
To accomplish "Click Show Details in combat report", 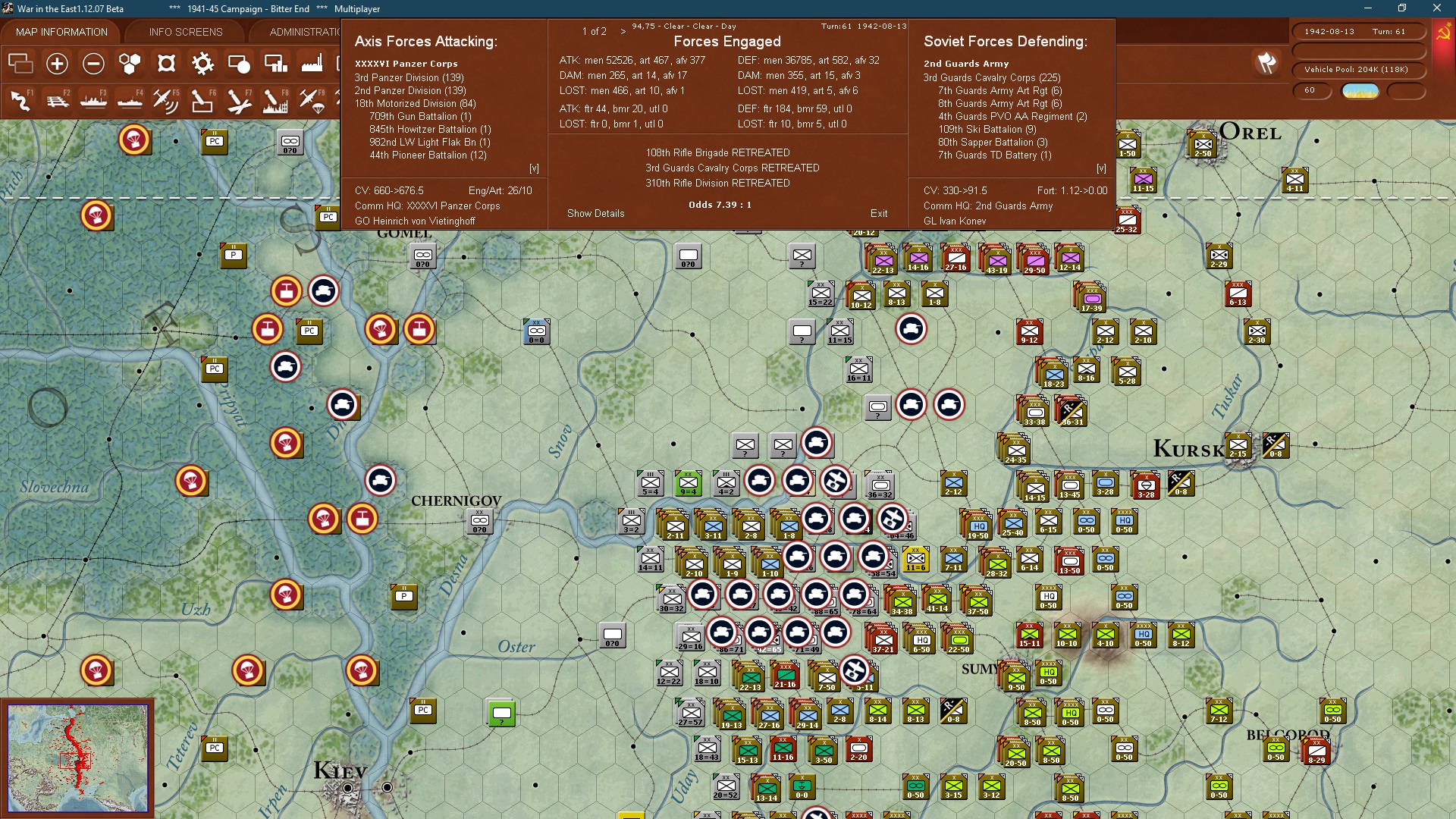I will point(595,213).
